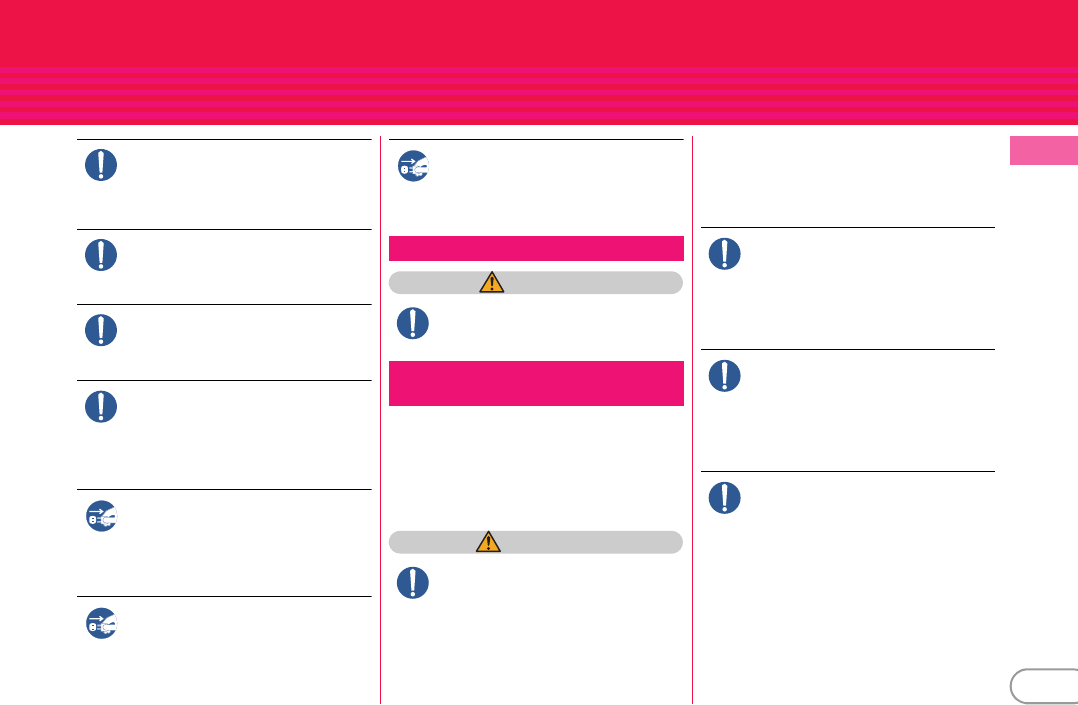Image resolution: width=1078 pixels, height=705 pixels.
Task: Select the pink chapter tab on right edge
Action: tap(1044, 150)
